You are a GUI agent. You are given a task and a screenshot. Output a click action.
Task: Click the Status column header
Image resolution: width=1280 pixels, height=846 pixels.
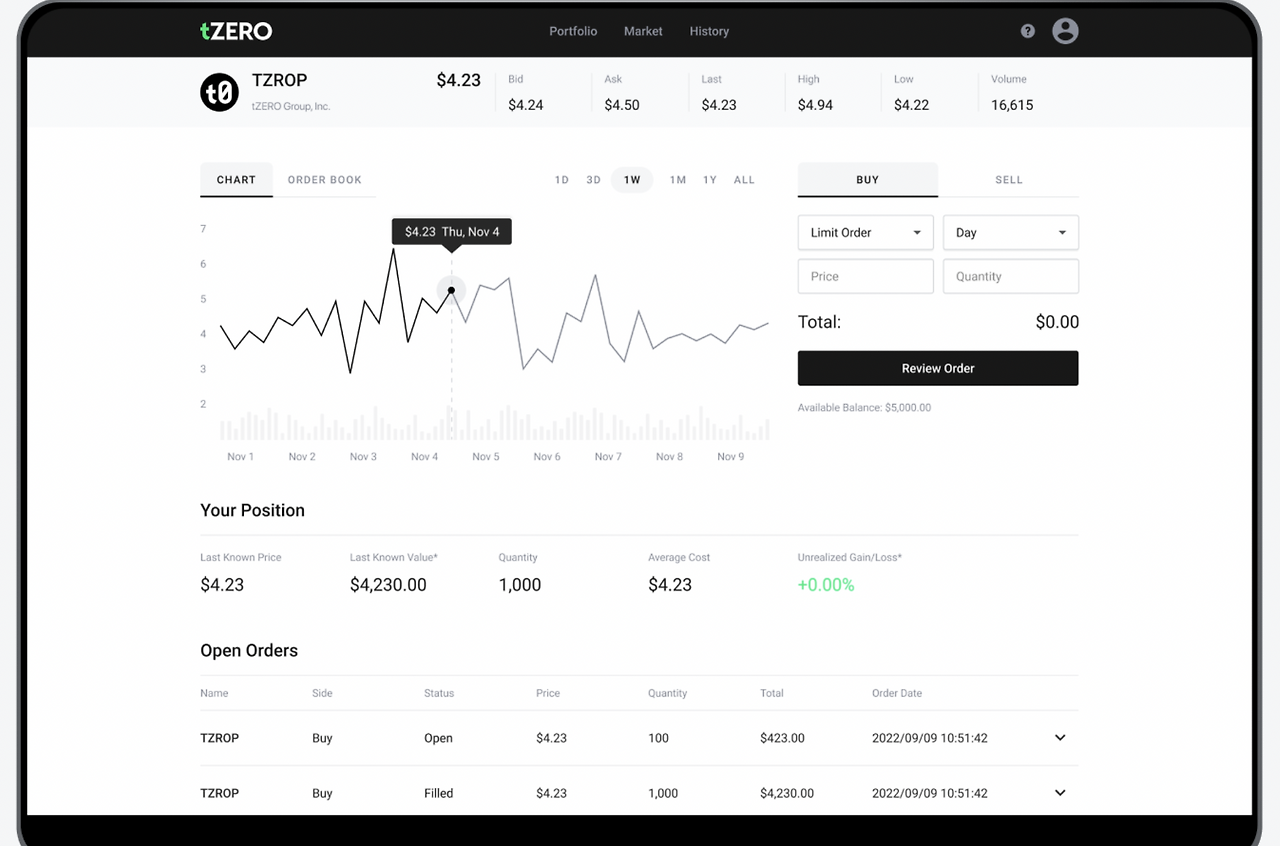click(439, 693)
